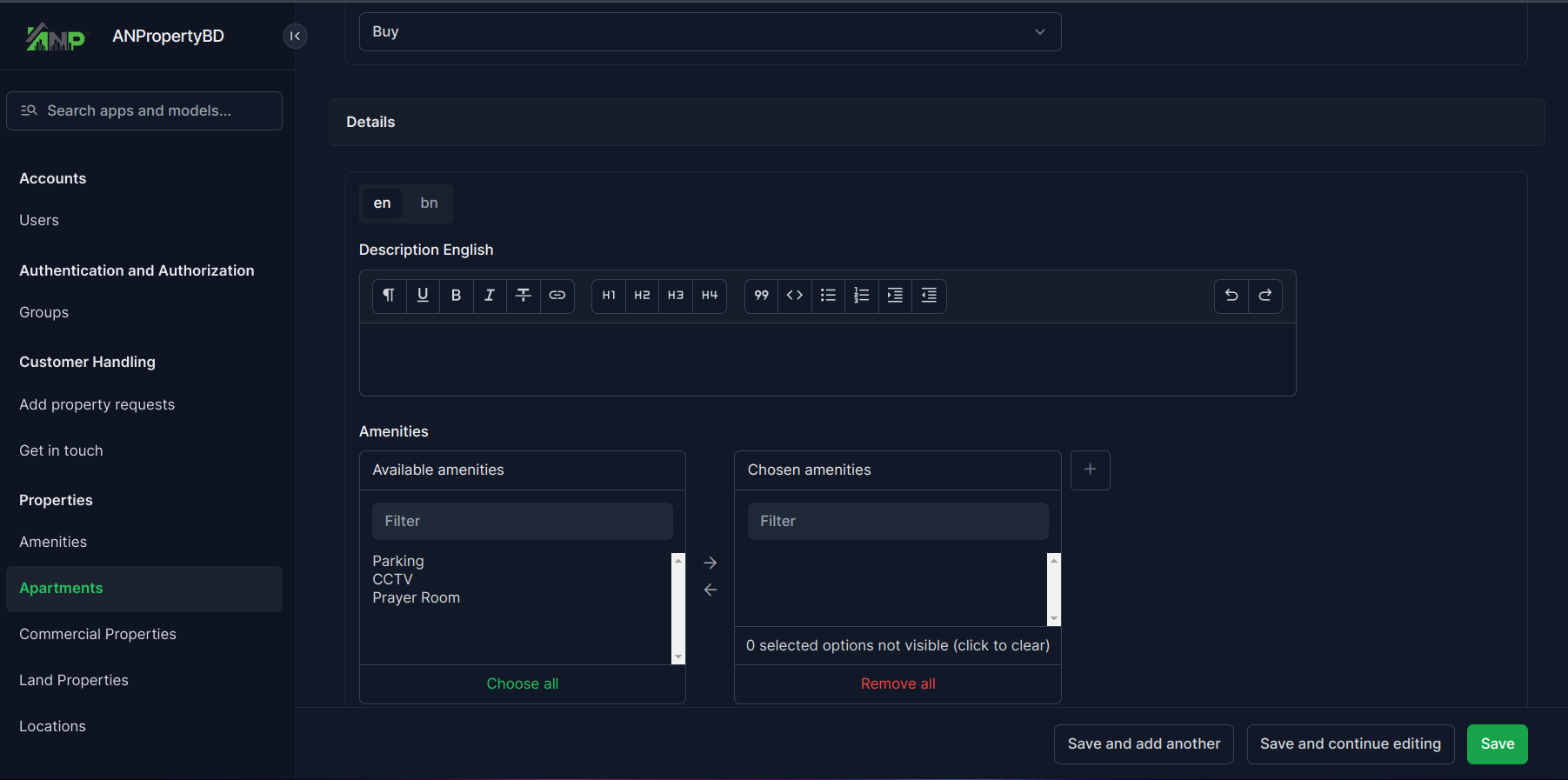Viewport: 1568px width, 780px height.
Task: Click Save and add another
Action: [1144, 744]
